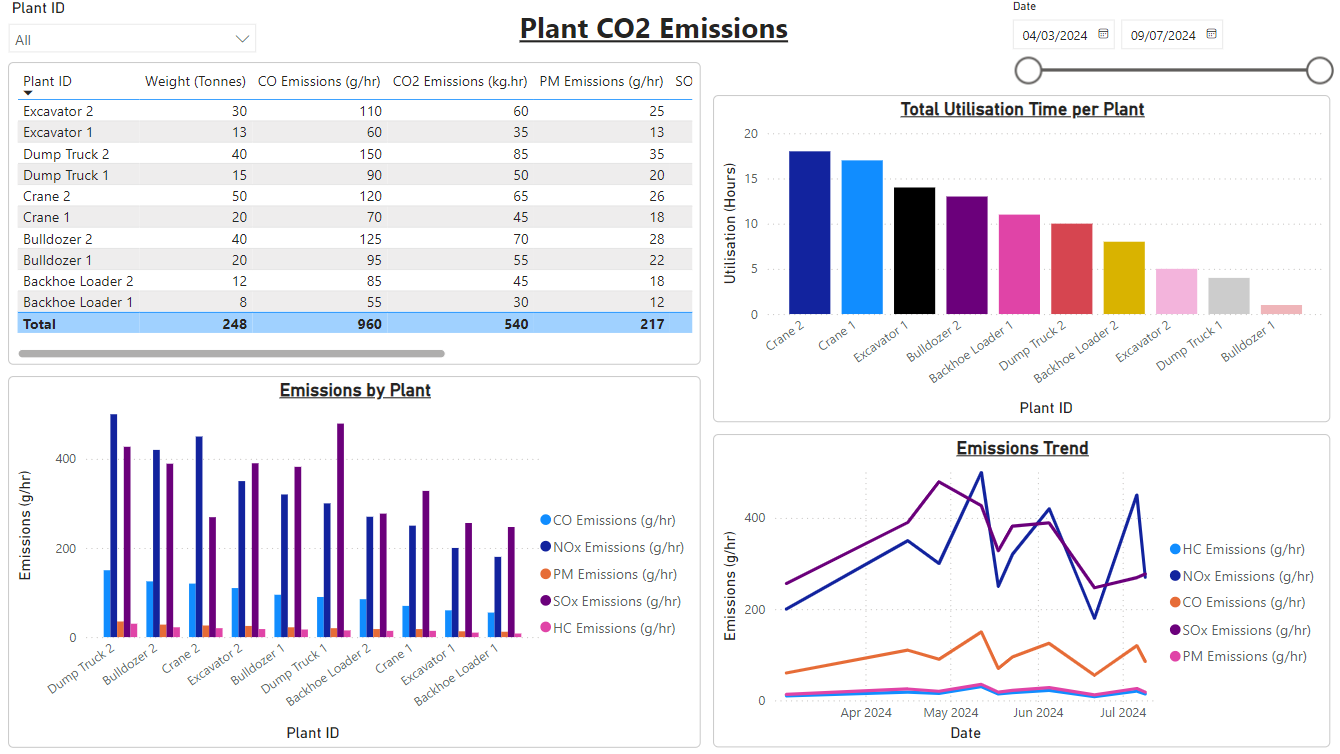Sort table by CO2 Emissions (kg.hr) header
The width and height of the screenshot is (1340, 754).
460,81
